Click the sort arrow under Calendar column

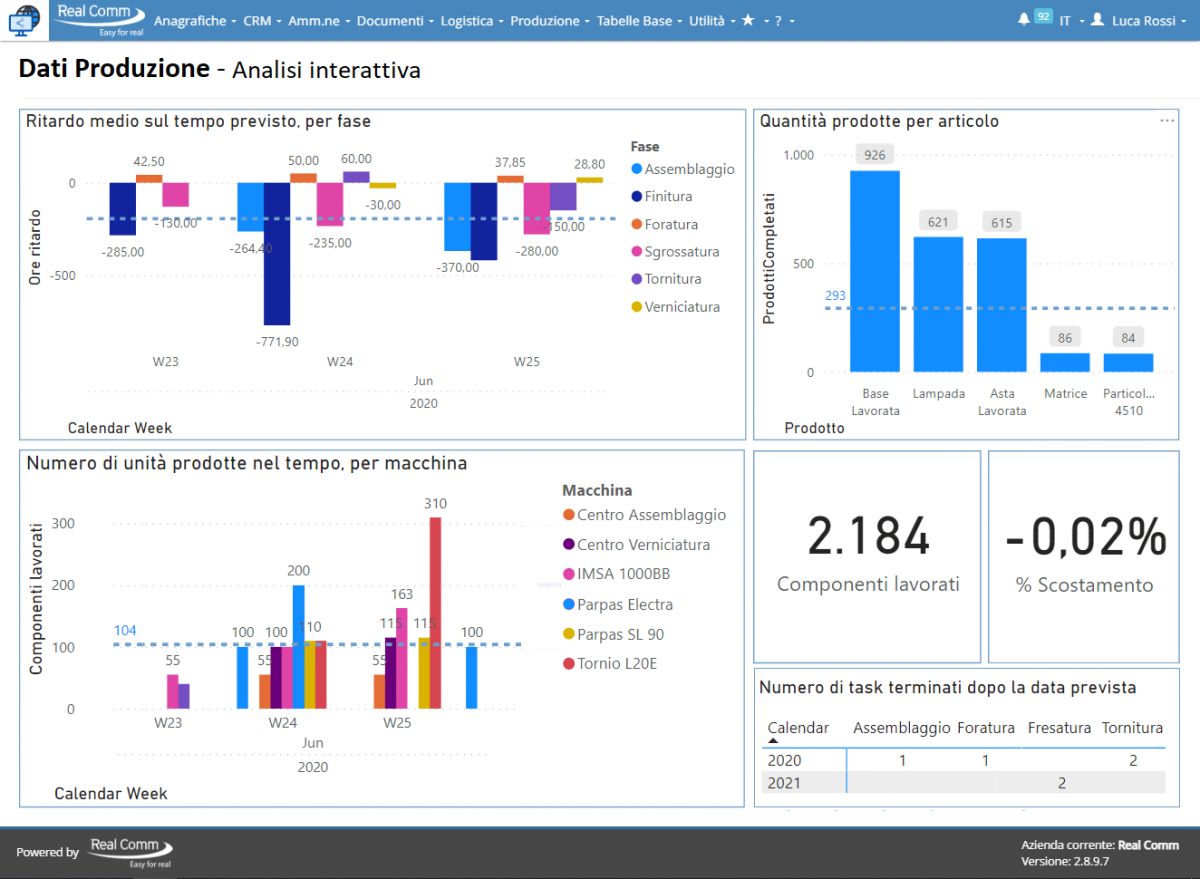[x=773, y=741]
